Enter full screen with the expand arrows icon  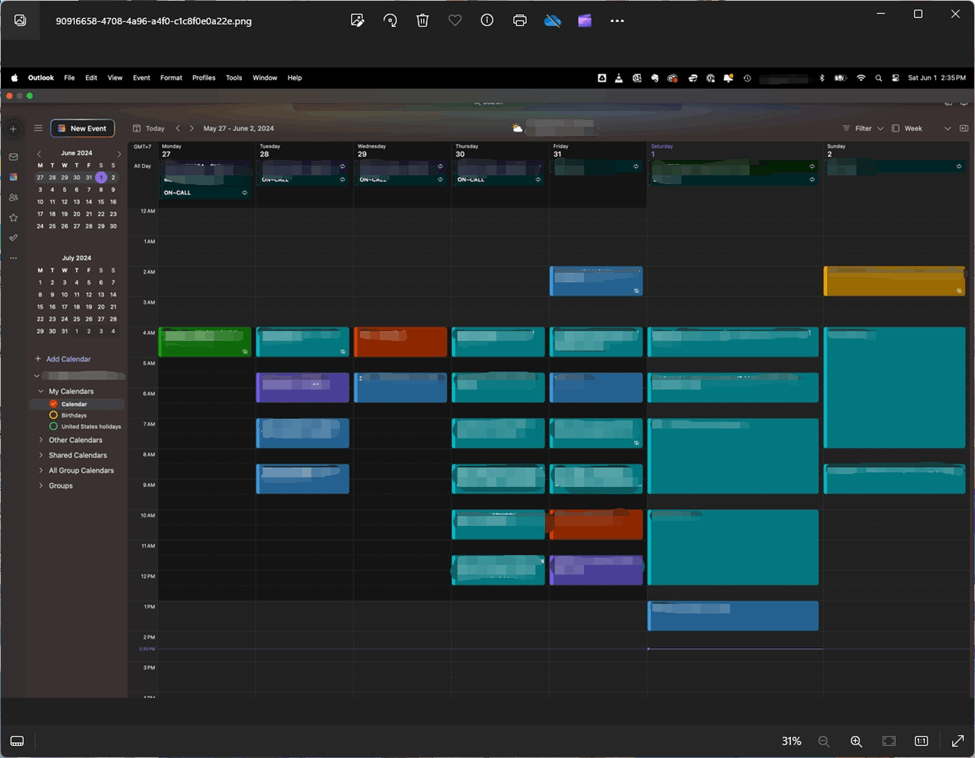[958, 741]
